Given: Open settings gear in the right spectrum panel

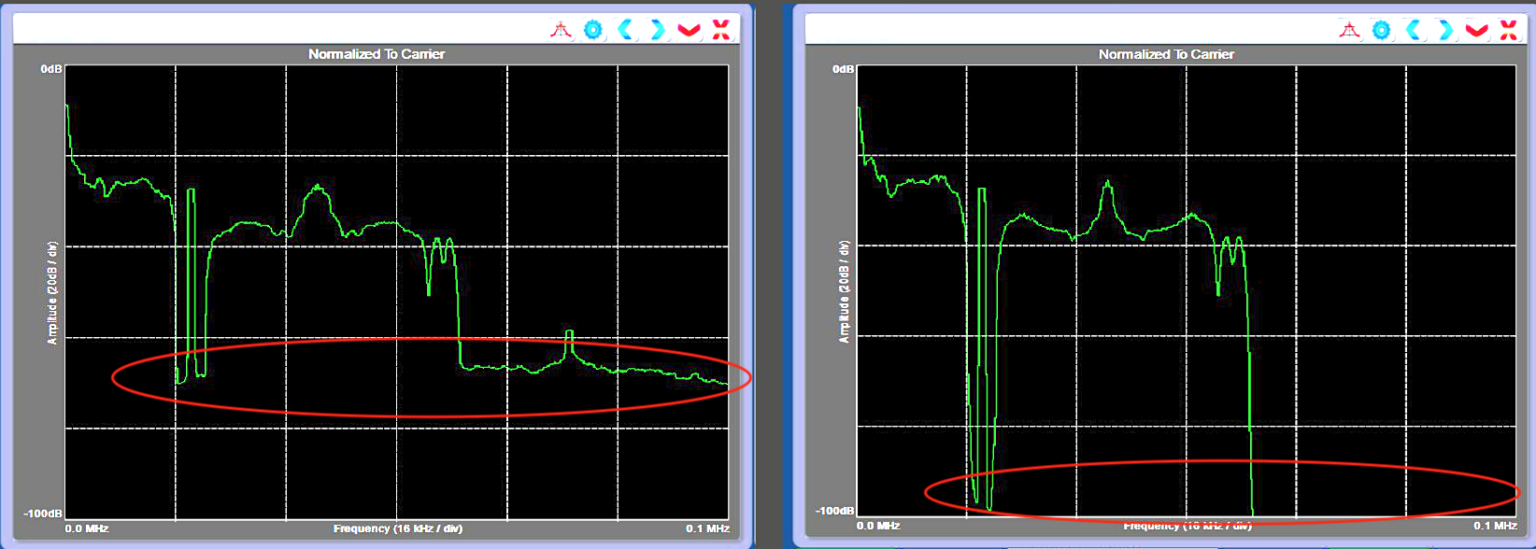Looking at the screenshot, I should tap(1382, 29).
